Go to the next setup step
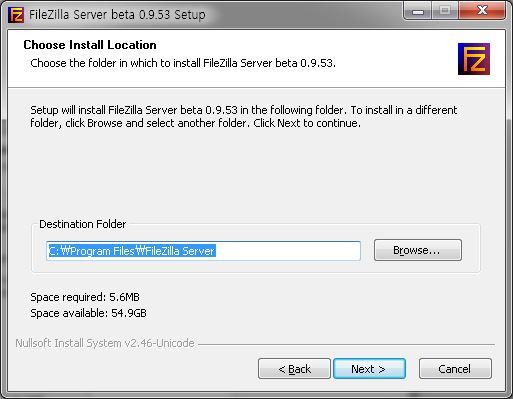This screenshot has height=399, width=513. coord(369,369)
